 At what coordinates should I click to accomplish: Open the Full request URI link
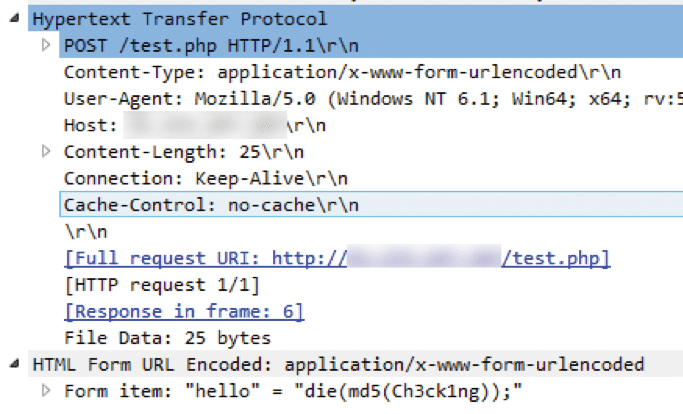(337, 259)
